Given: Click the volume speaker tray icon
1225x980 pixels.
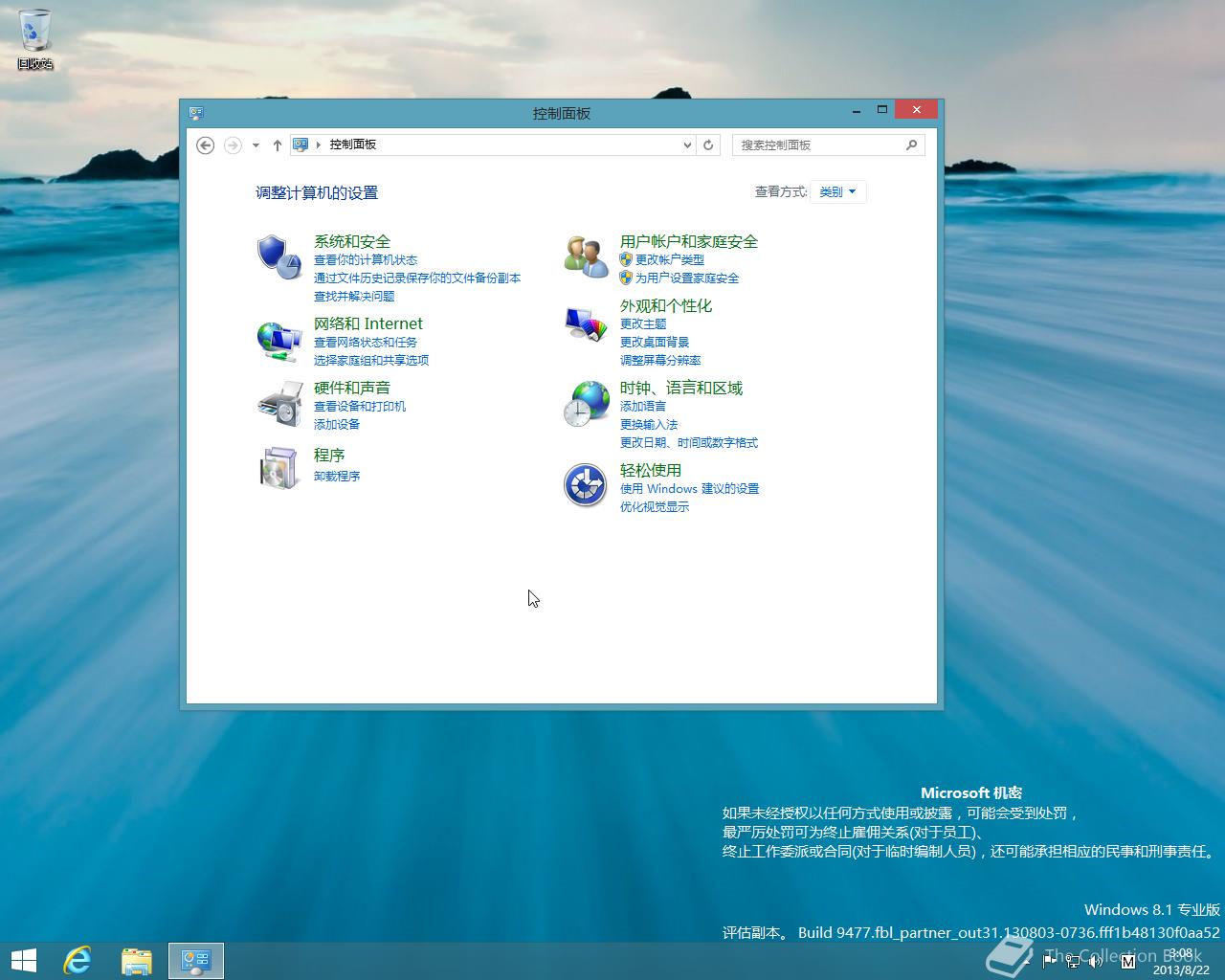Looking at the screenshot, I should coord(1096,961).
